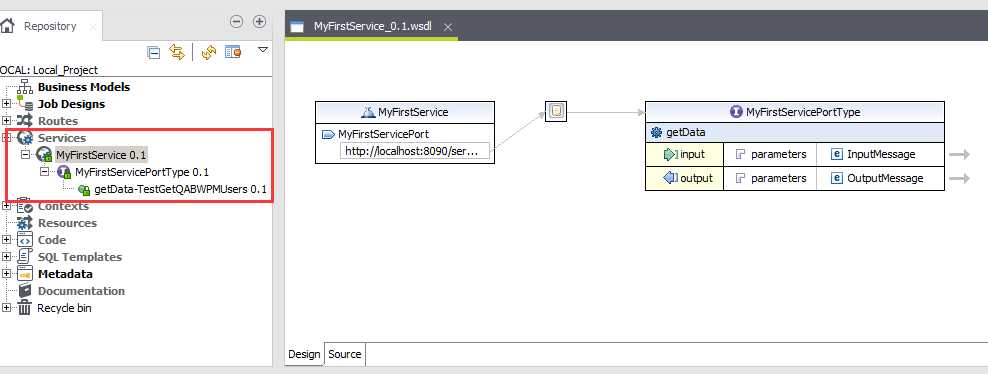Open the OutputMessage element
The height and width of the screenshot is (374, 988).
880,178
